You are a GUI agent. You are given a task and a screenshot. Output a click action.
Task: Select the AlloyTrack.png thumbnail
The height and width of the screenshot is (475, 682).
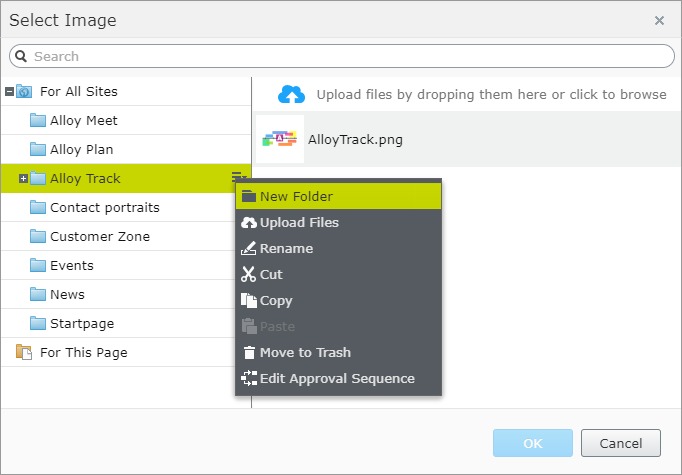(280, 140)
